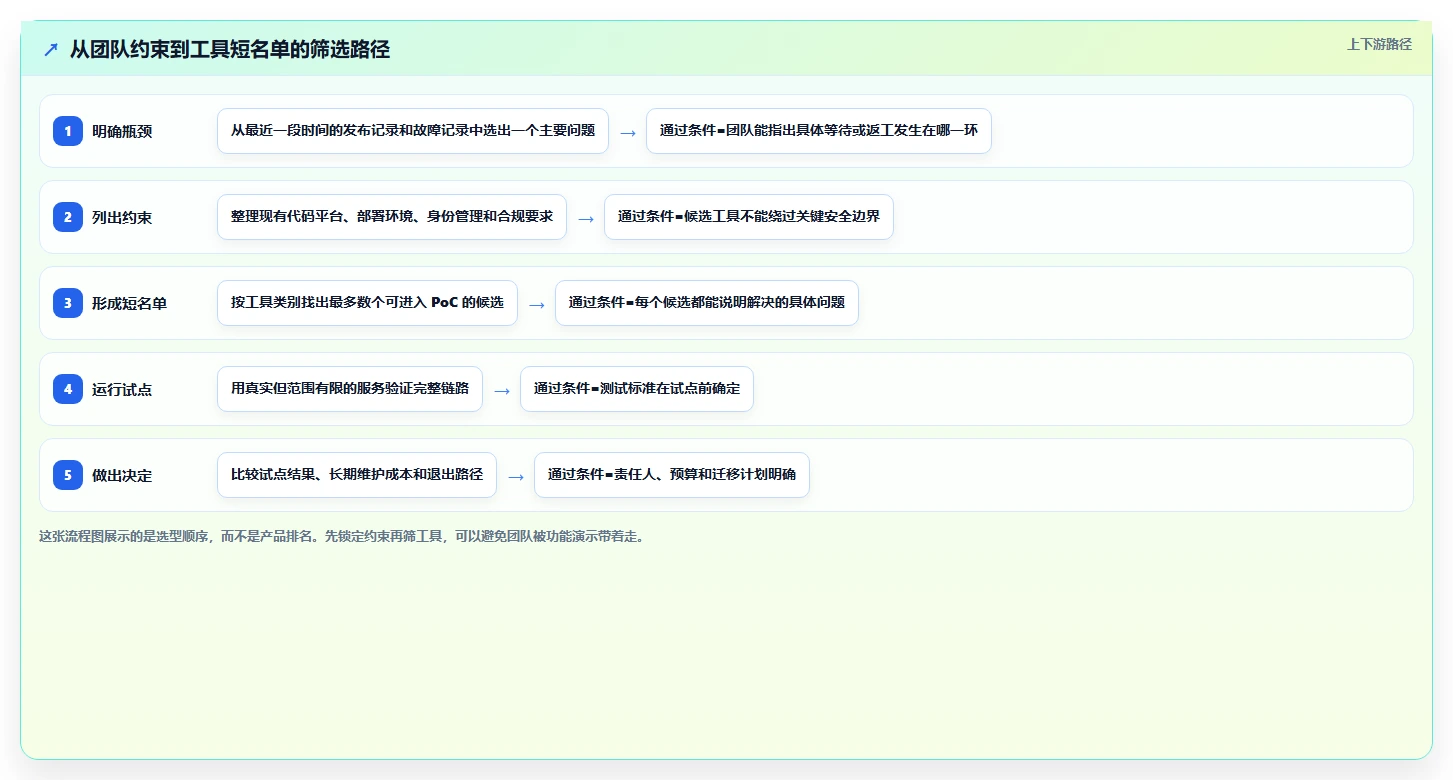The width and height of the screenshot is (1453, 780).
Task: Click the box 从最近一段时间的发布记录和故障记录中选出一个主要问题
Action: point(413,131)
